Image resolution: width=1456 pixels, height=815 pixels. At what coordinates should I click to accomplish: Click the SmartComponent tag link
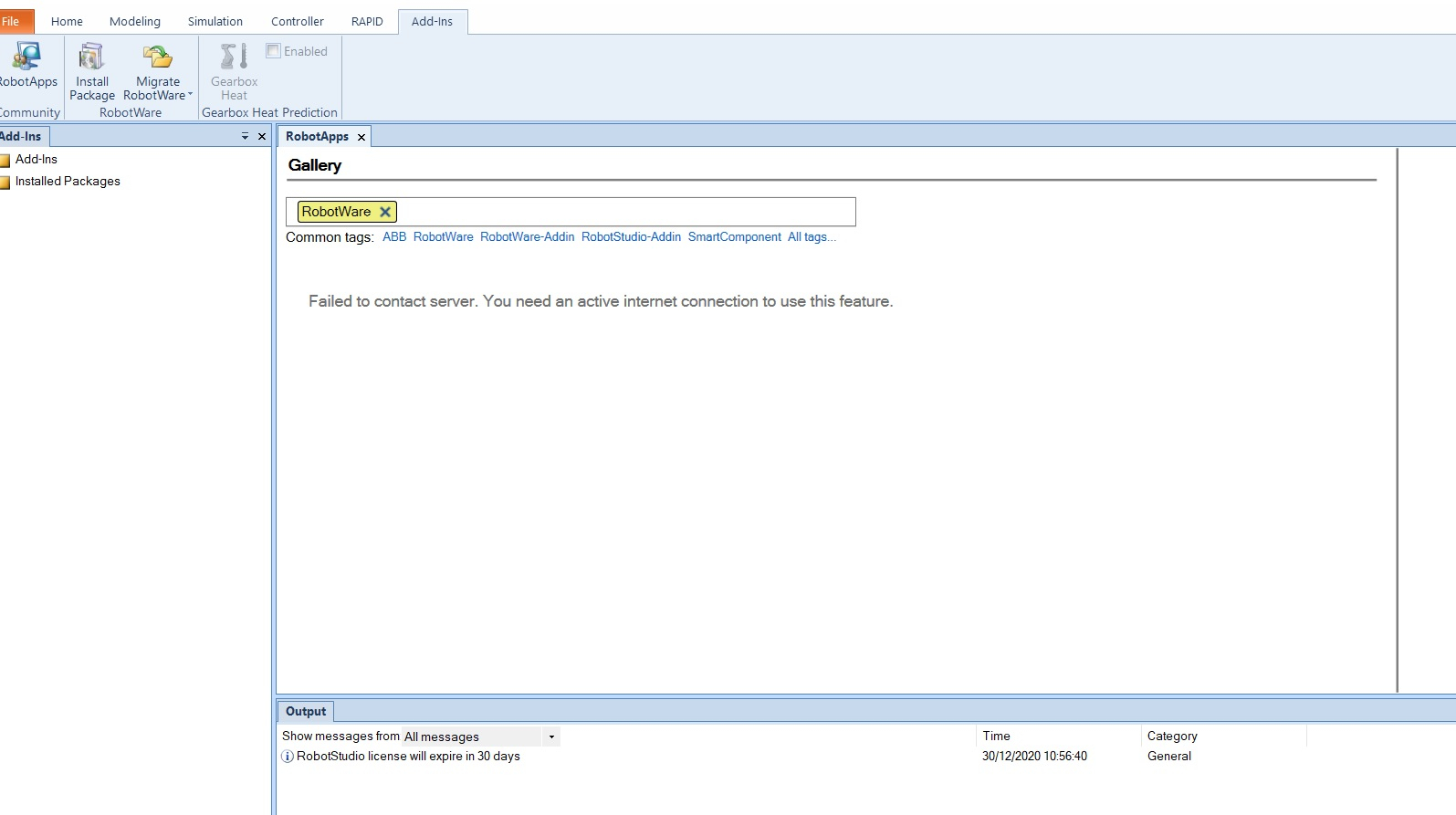734,237
